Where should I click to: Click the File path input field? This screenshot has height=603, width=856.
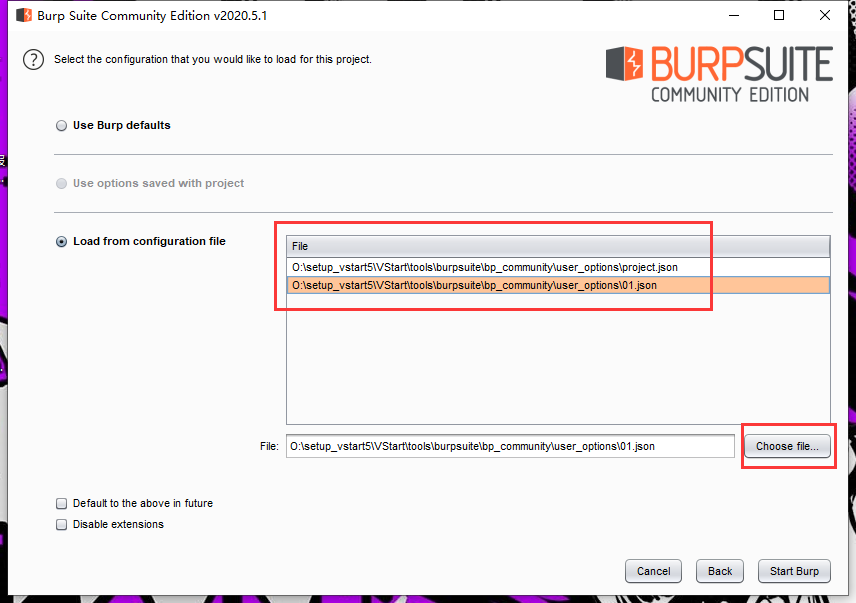tap(510, 446)
